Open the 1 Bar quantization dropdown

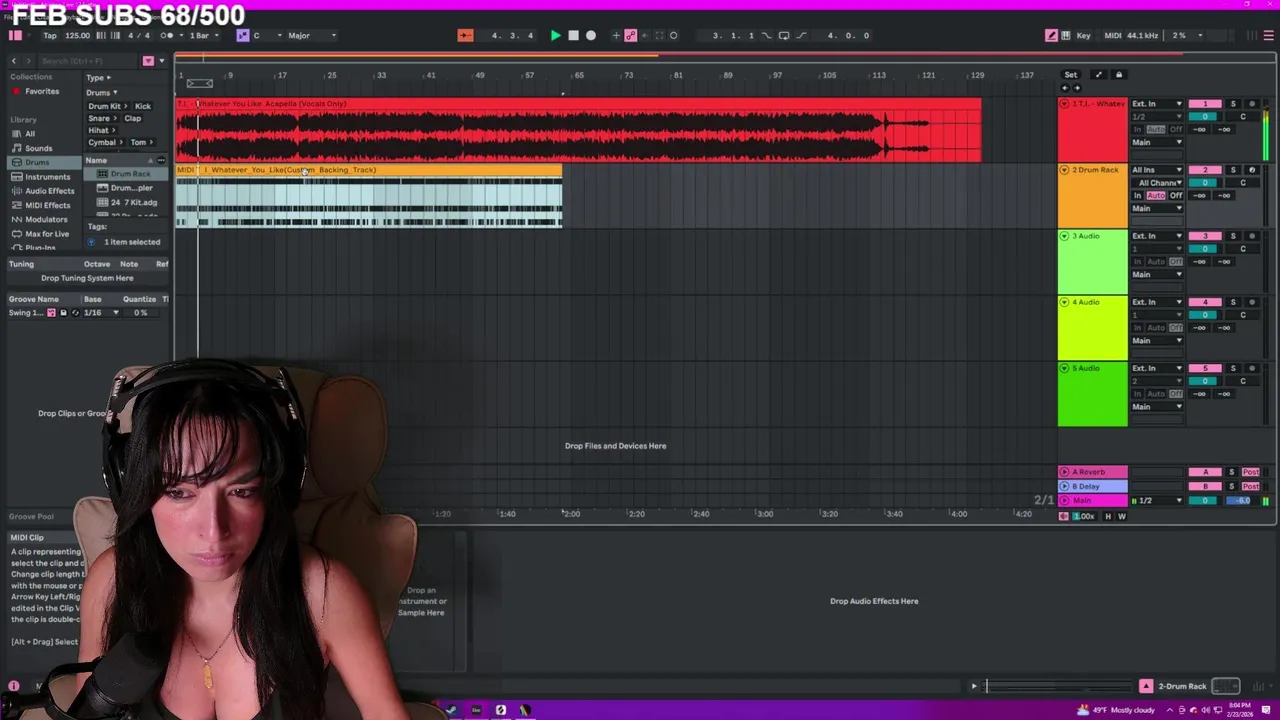(x=204, y=36)
